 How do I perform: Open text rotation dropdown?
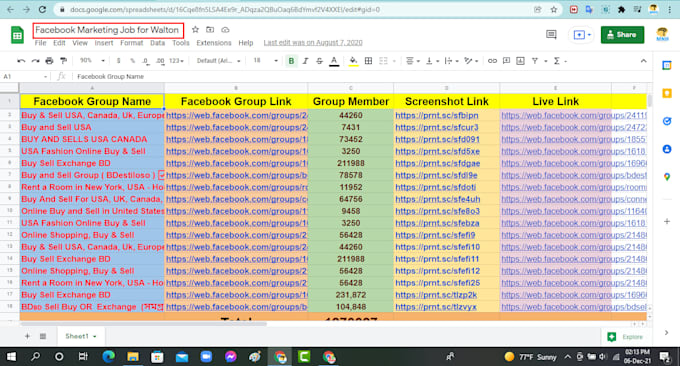tap(471, 61)
